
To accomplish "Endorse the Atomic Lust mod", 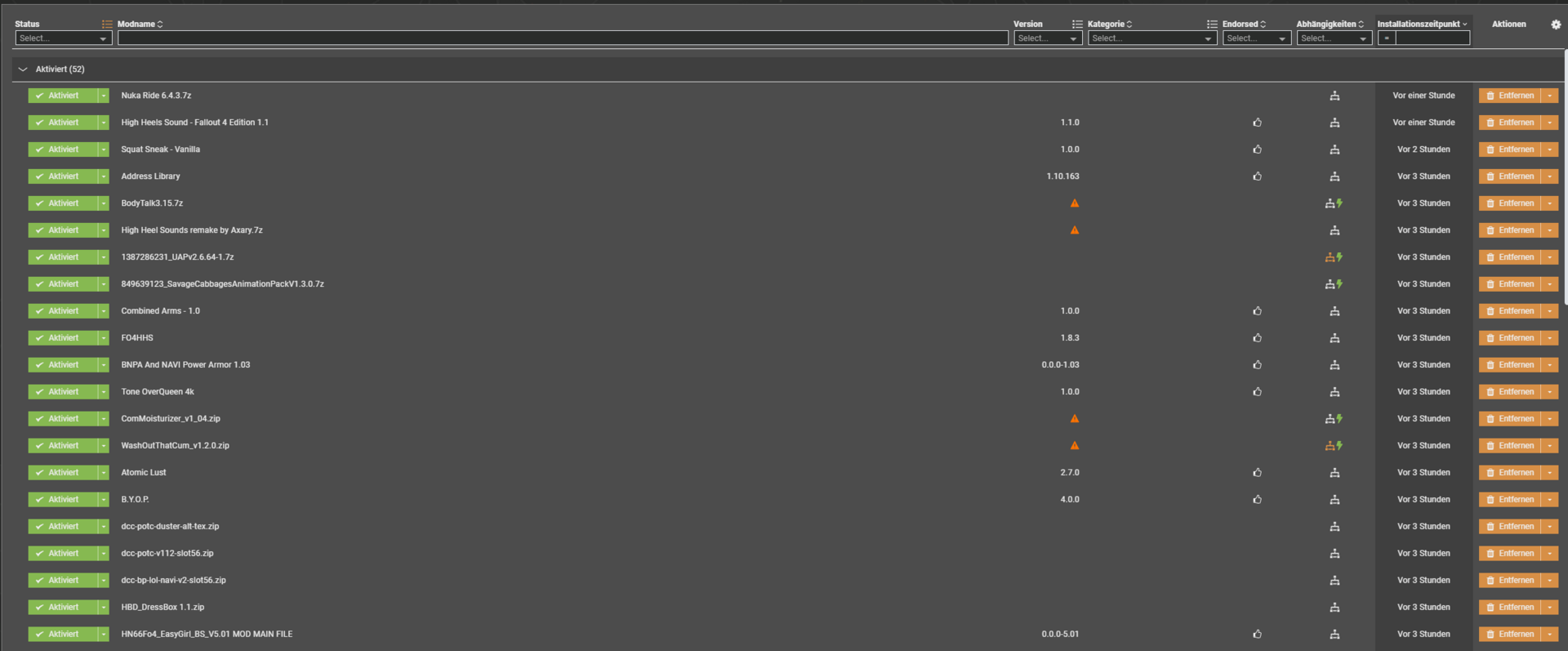I will point(1257,473).
